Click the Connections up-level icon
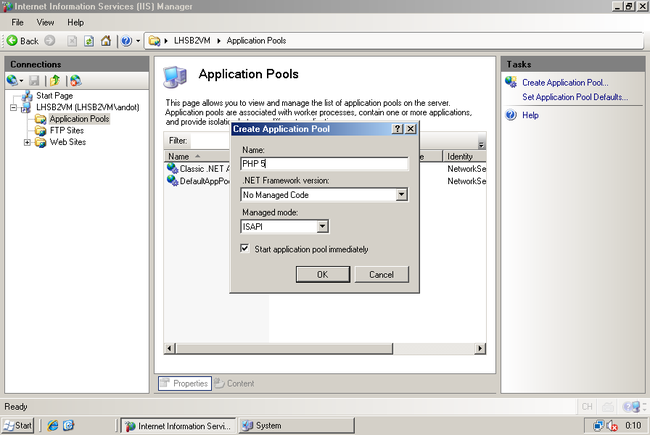 click(55, 80)
